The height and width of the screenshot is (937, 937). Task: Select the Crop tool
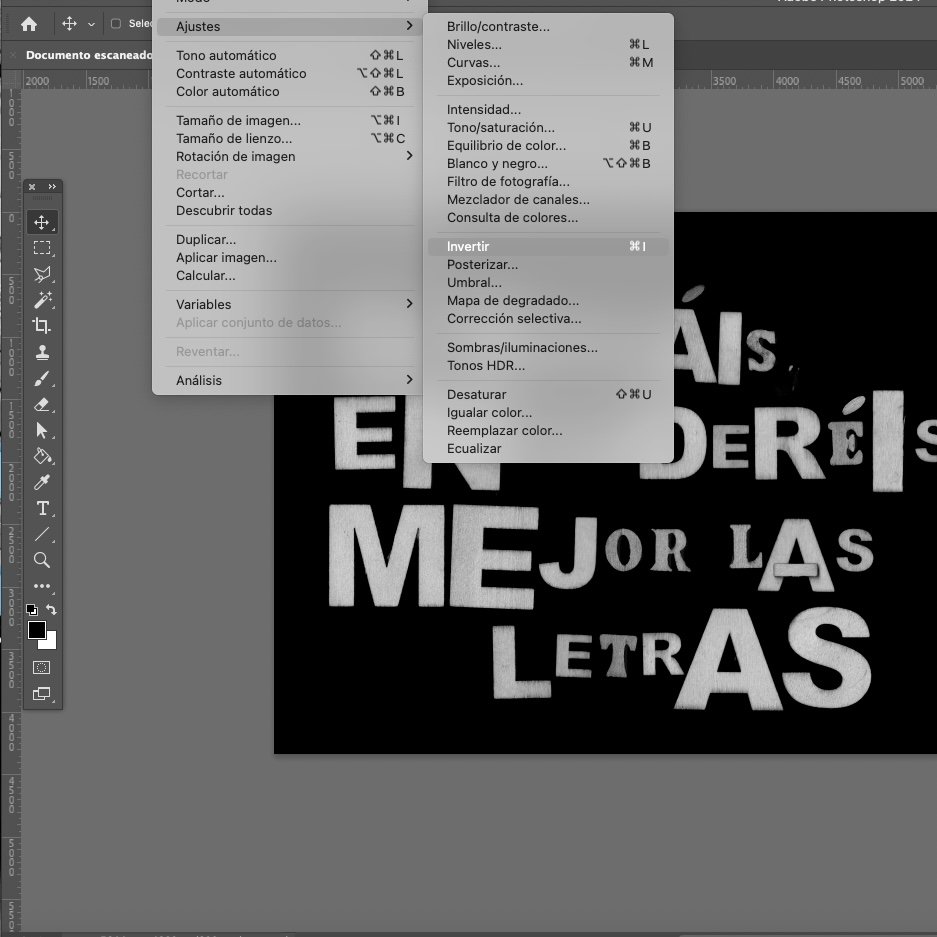42,326
